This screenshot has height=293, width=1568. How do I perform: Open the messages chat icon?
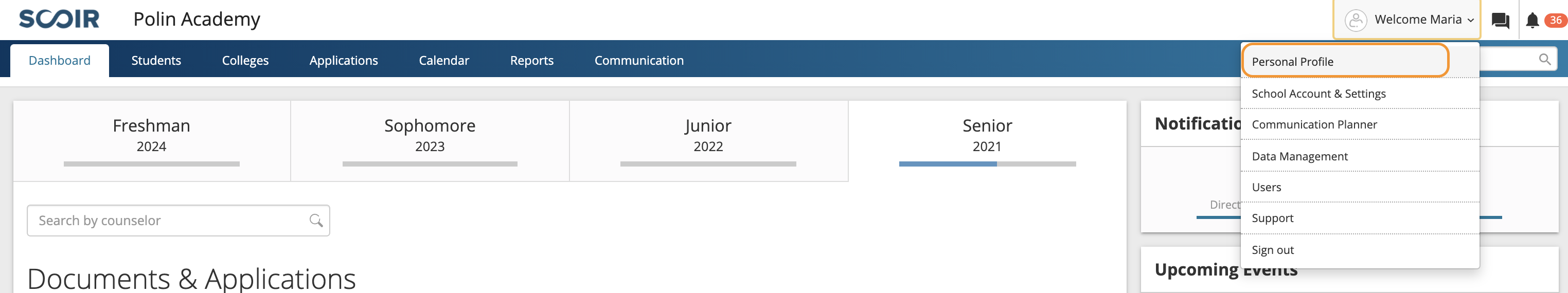[x=1501, y=20]
